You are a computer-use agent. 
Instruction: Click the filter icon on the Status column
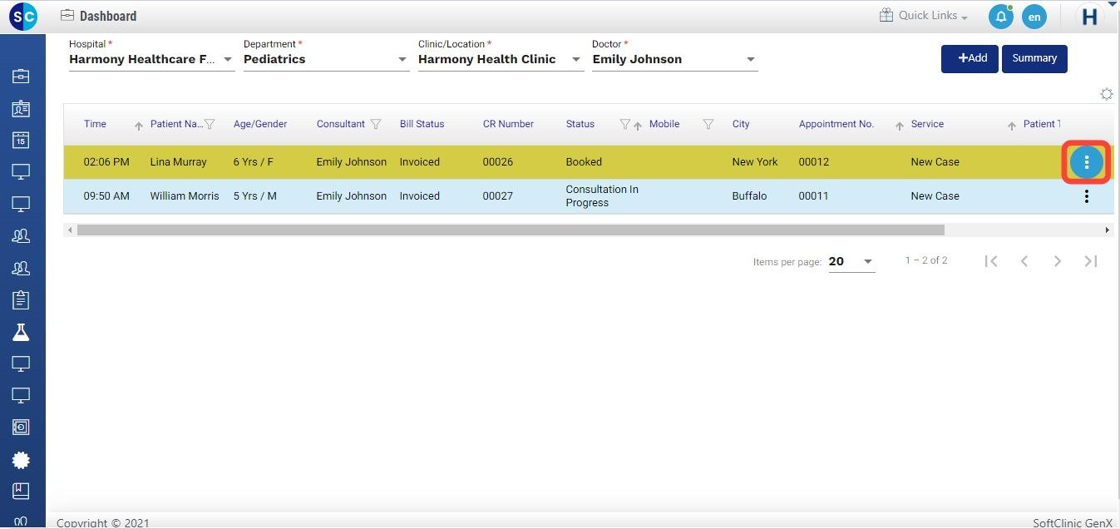pyautogui.click(x=624, y=124)
